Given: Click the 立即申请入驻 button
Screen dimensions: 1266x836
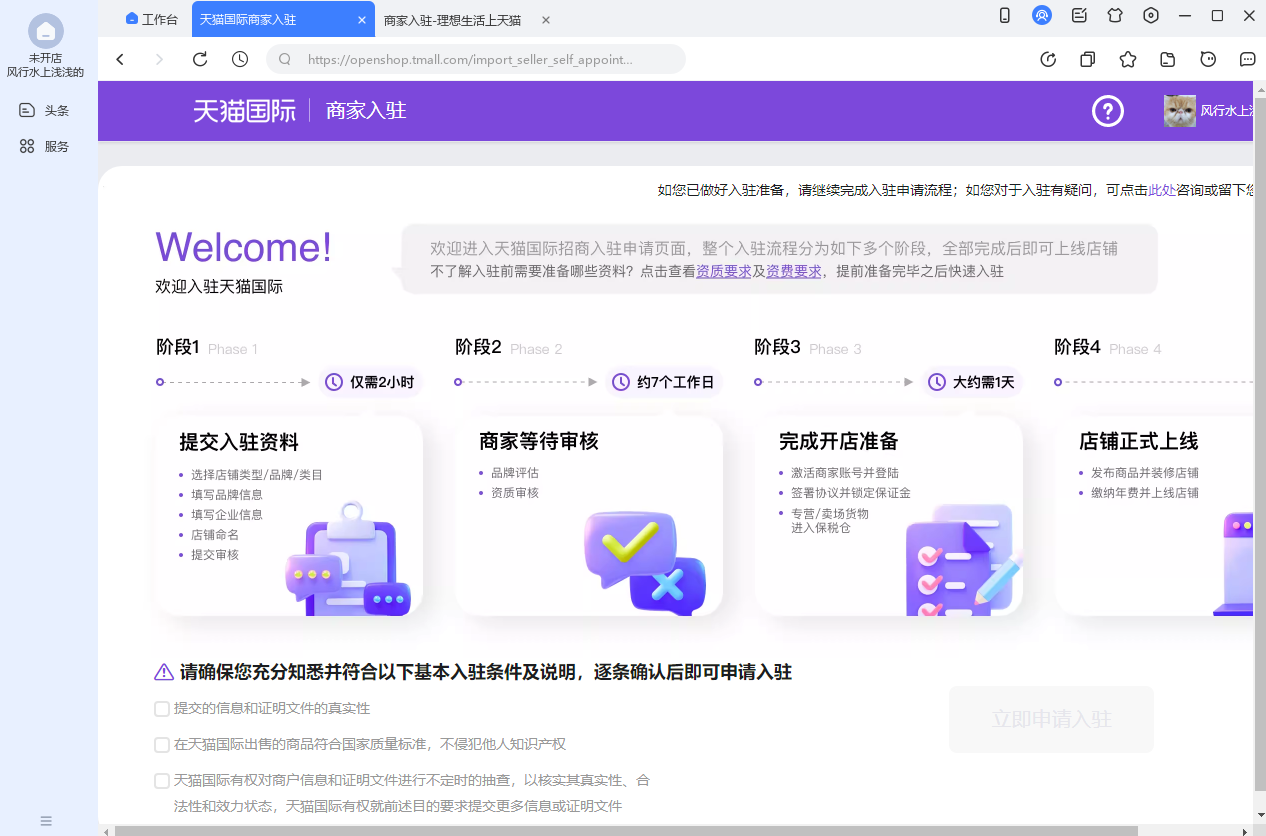Looking at the screenshot, I should click(x=1050, y=719).
